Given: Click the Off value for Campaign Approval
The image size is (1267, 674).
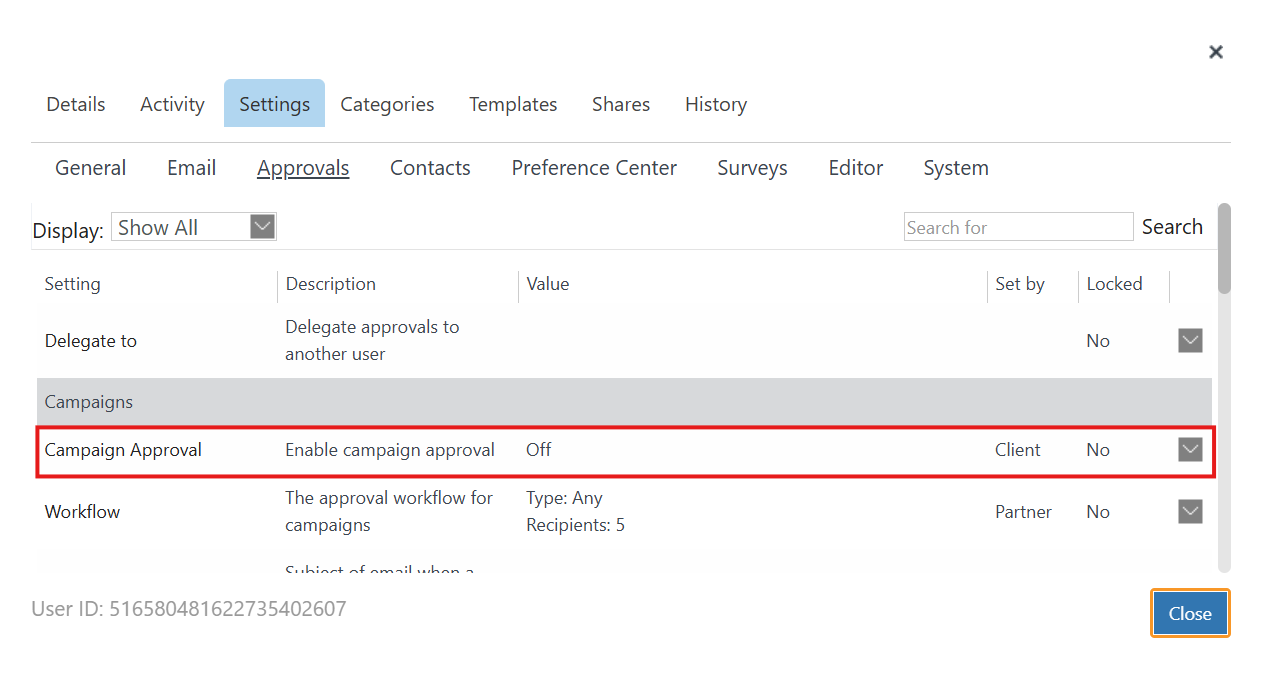Looking at the screenshot, I should click(x=538, y=450).
